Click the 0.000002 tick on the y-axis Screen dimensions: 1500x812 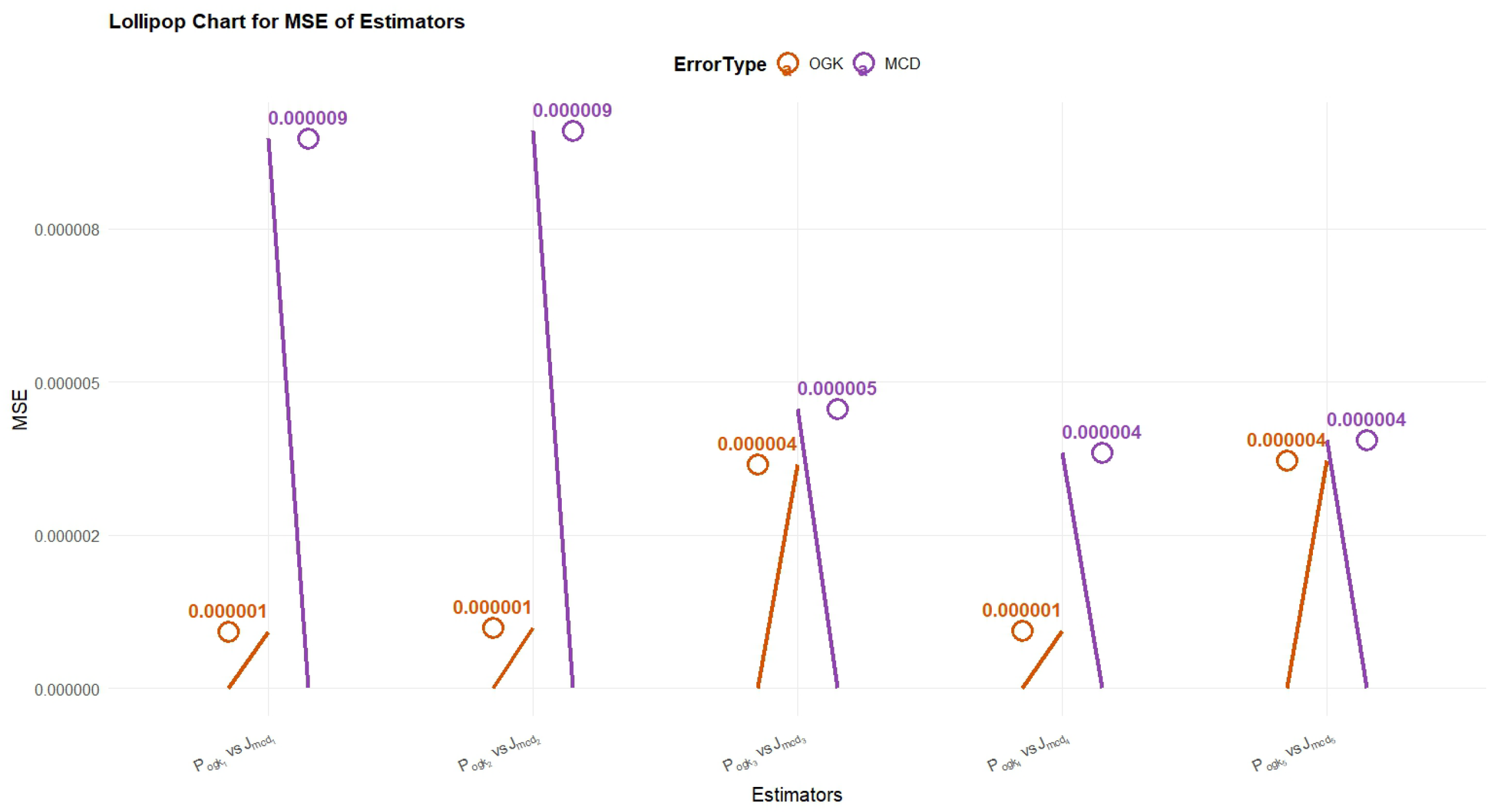coord(67,536)
